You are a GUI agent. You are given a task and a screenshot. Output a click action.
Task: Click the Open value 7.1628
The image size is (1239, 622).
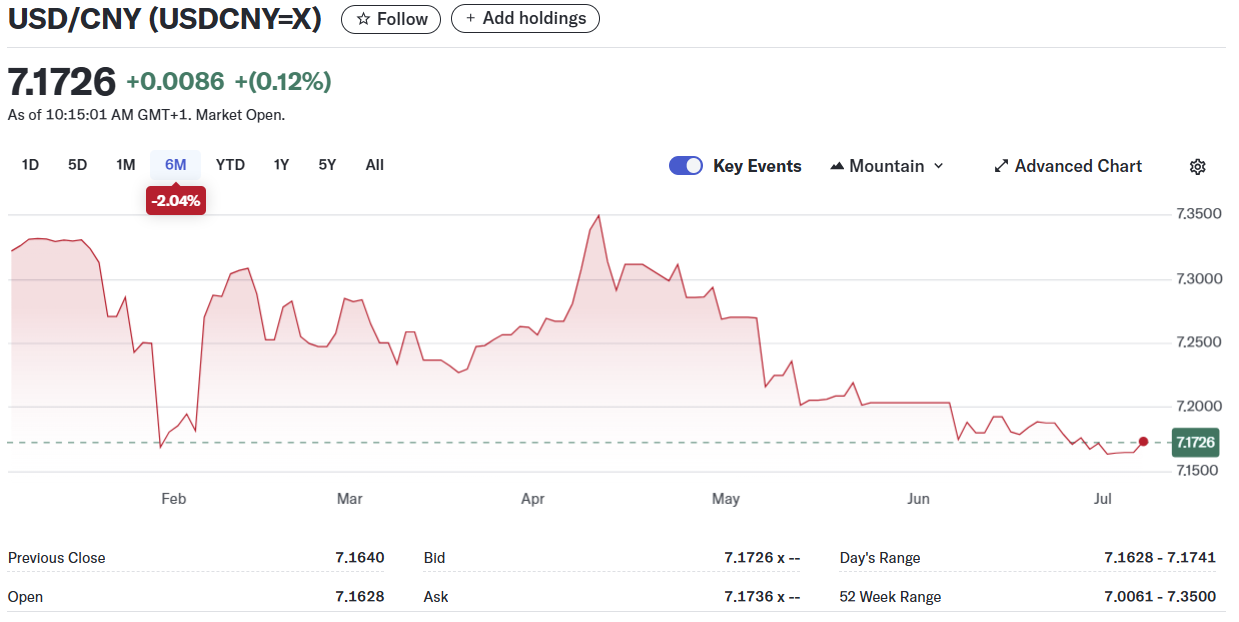pyautogui.click(x=359, y=597)
